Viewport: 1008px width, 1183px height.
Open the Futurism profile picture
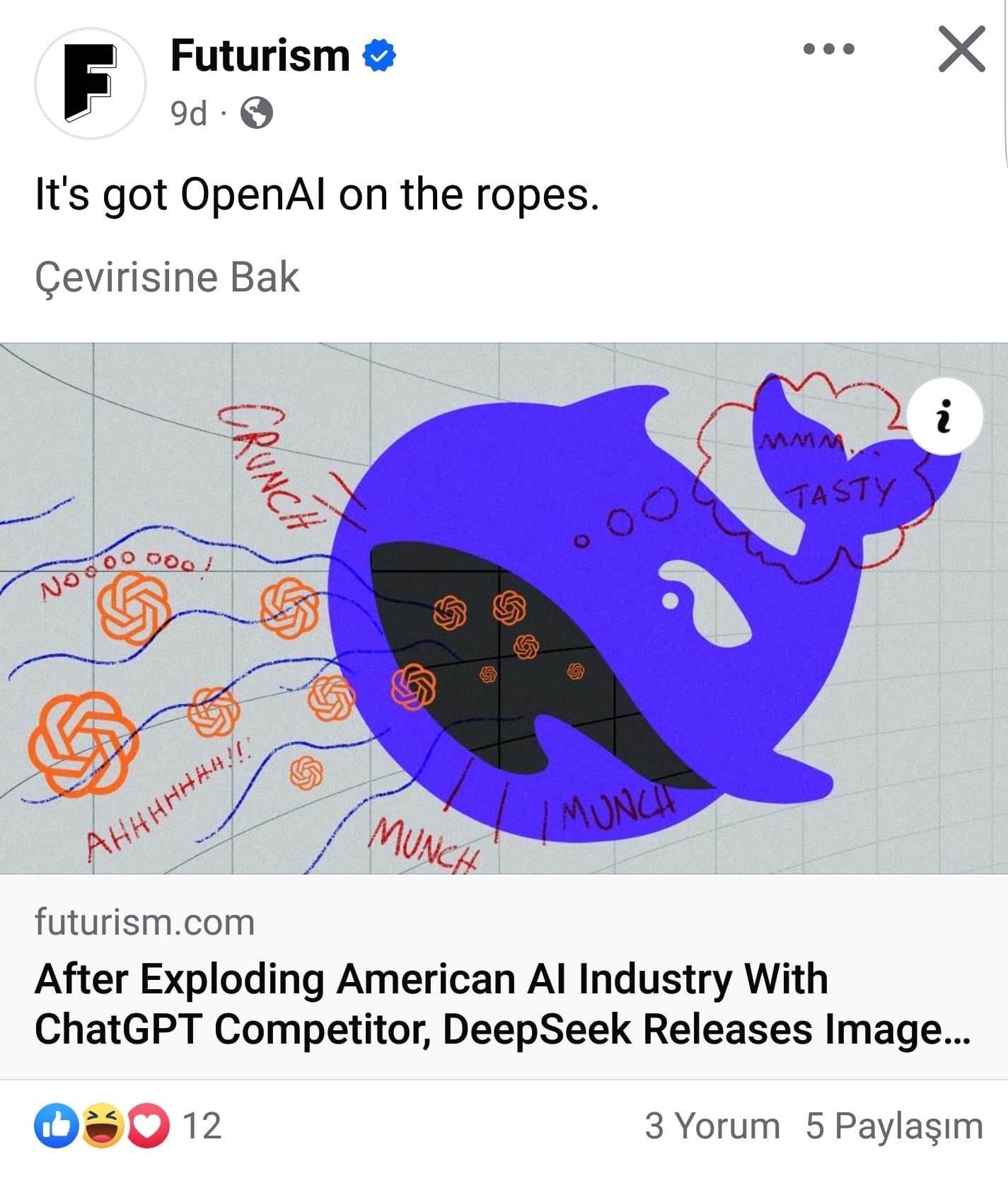coord(91,83)
